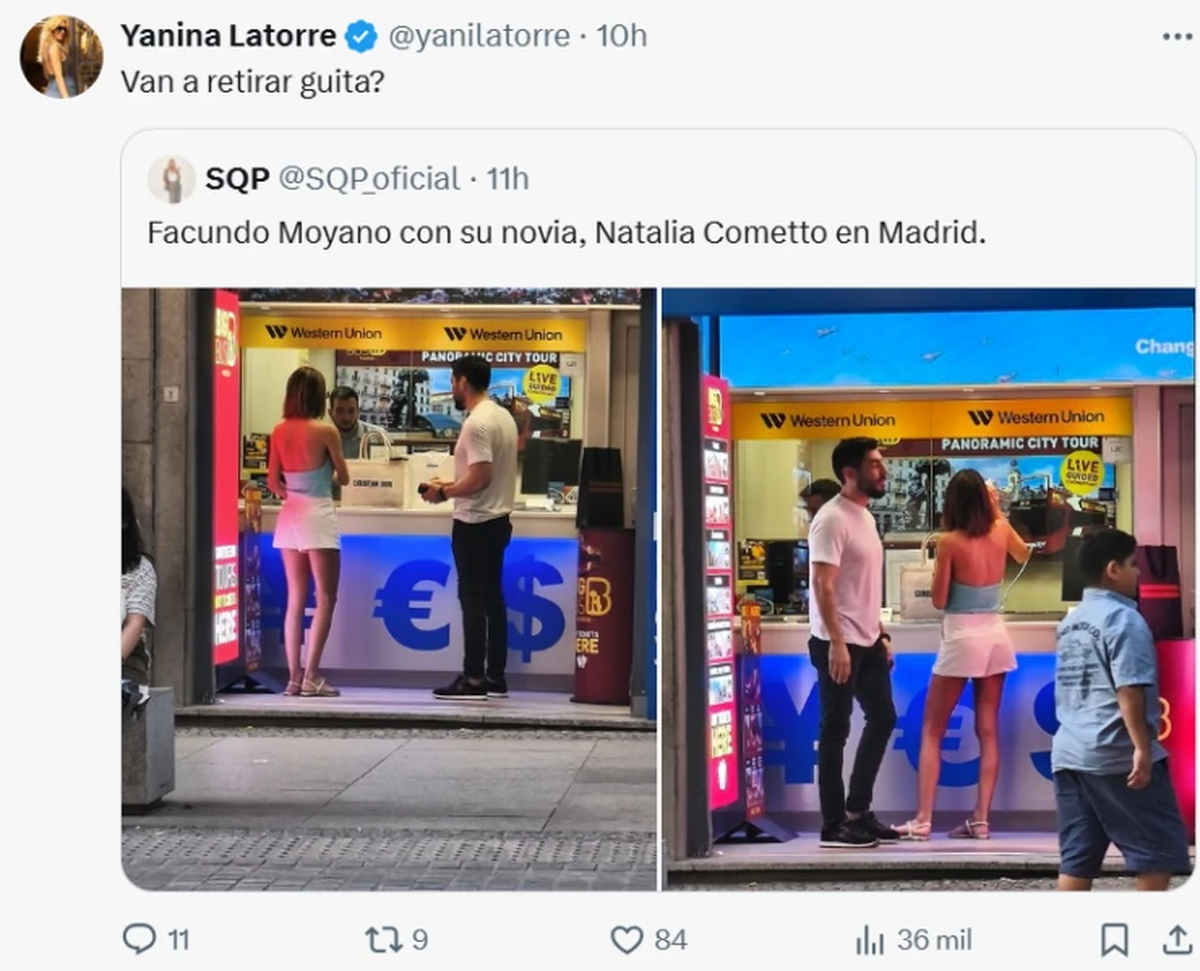Open the view analytics bar chart icon
1200x971 pixels.
click(x=871, y=940)
